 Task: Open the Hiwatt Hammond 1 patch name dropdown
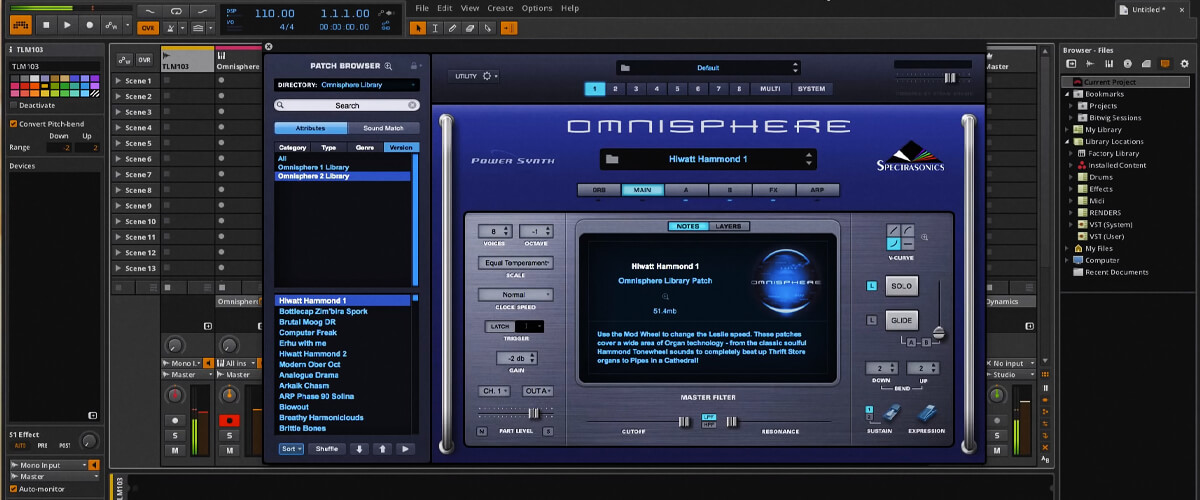708,159
